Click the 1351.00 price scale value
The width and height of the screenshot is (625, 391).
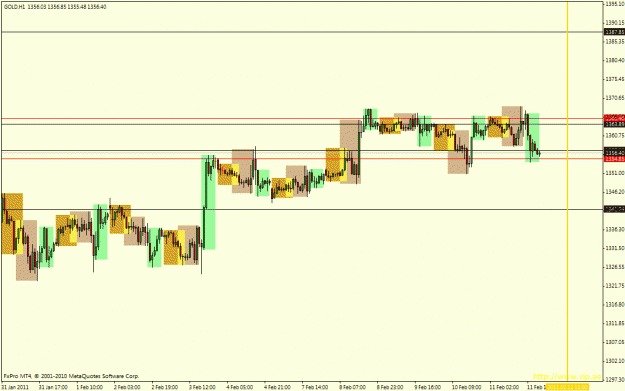(615, 173)
